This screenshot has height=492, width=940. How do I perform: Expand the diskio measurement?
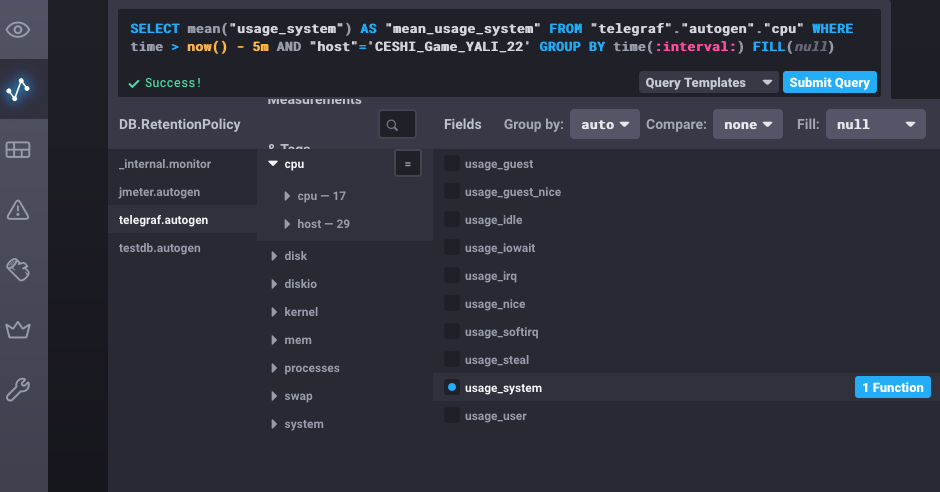point(274,284)
